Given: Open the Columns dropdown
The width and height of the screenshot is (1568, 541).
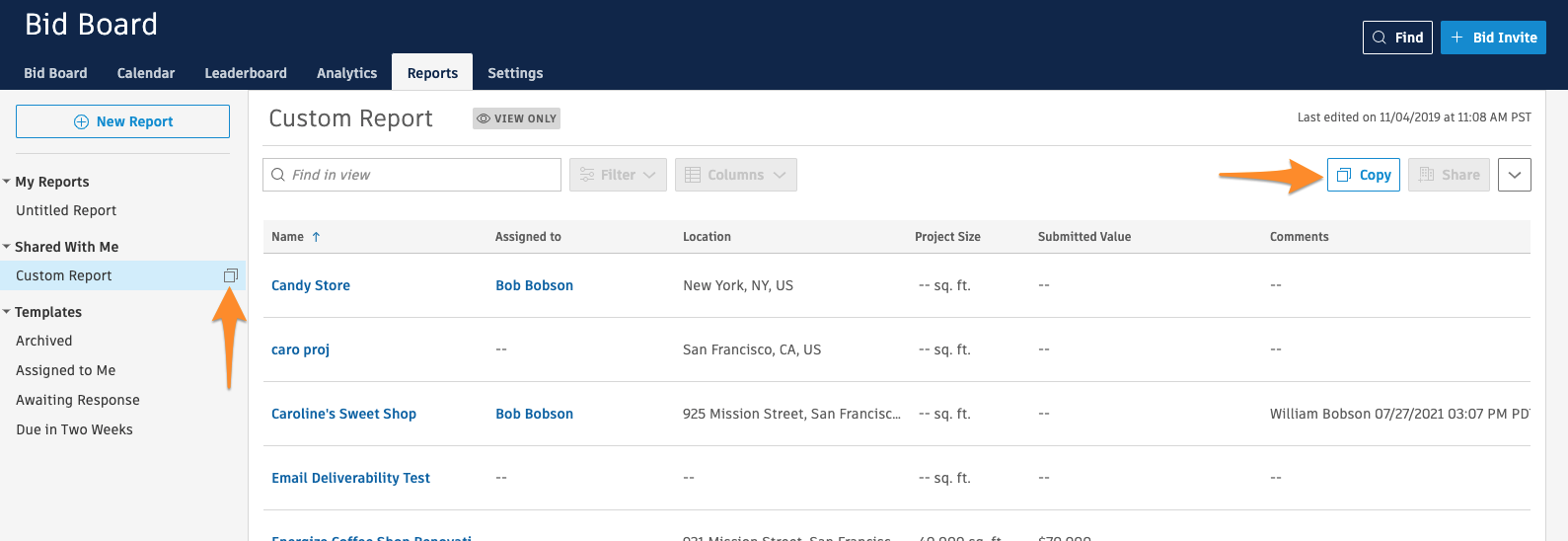Looking at the screenshot, I should (x=735, y=175).
